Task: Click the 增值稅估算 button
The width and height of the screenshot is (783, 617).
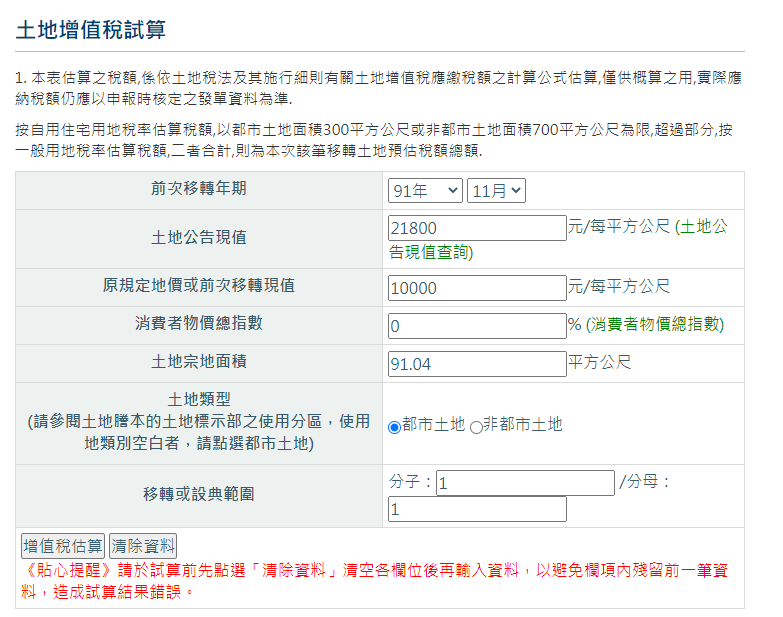Action: tap(63, 546)
